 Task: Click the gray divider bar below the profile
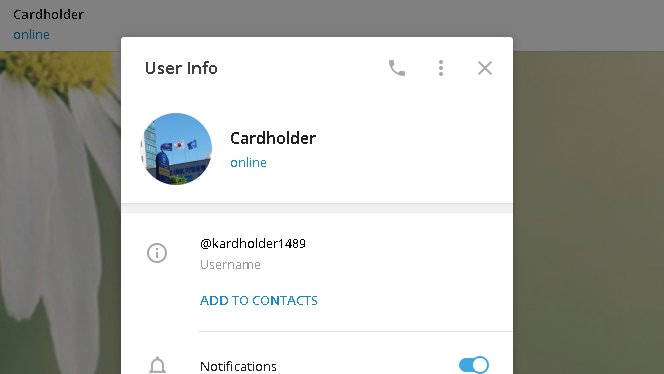(317, 208)
